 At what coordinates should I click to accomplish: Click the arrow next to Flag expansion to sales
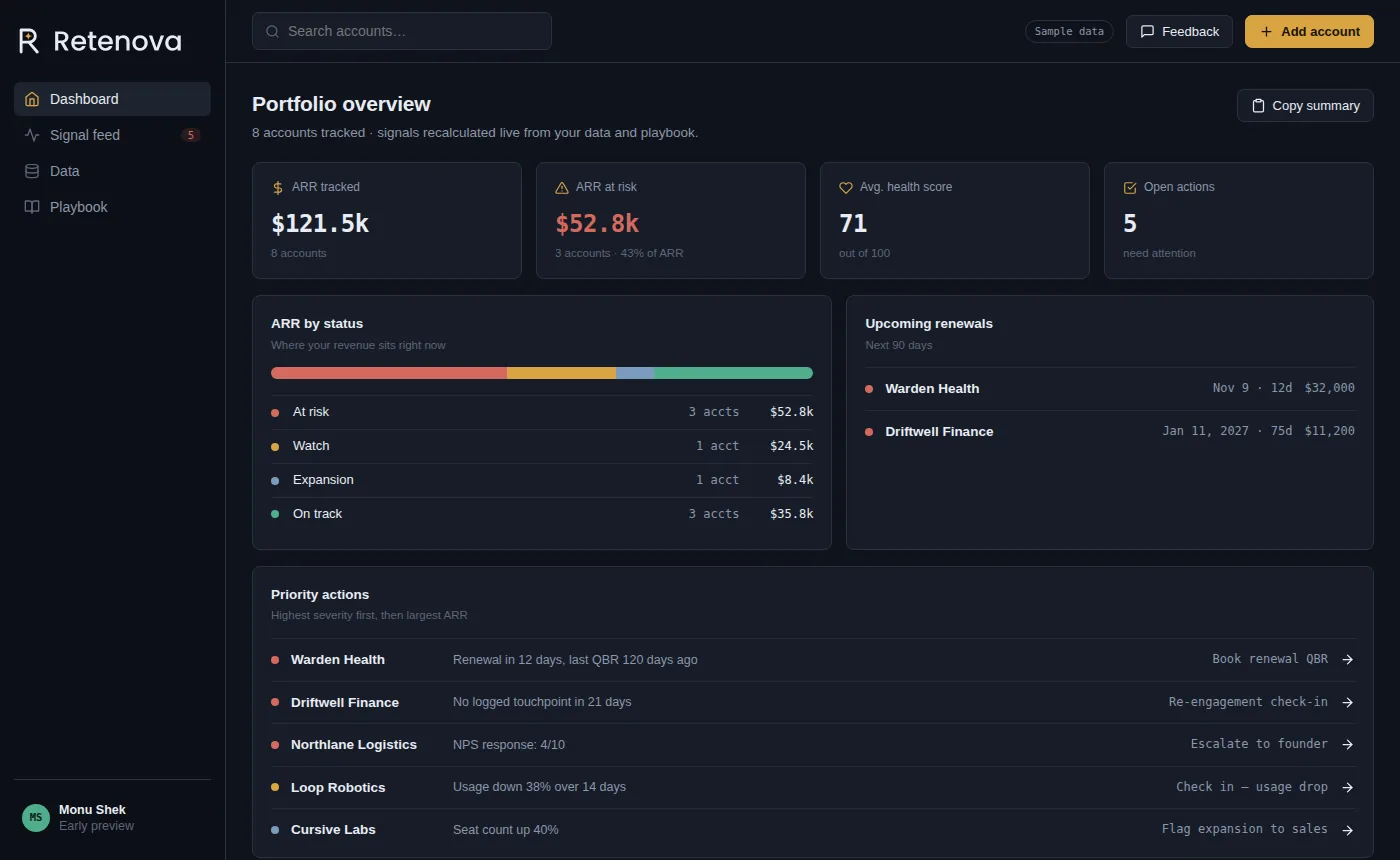point(1348,829)
